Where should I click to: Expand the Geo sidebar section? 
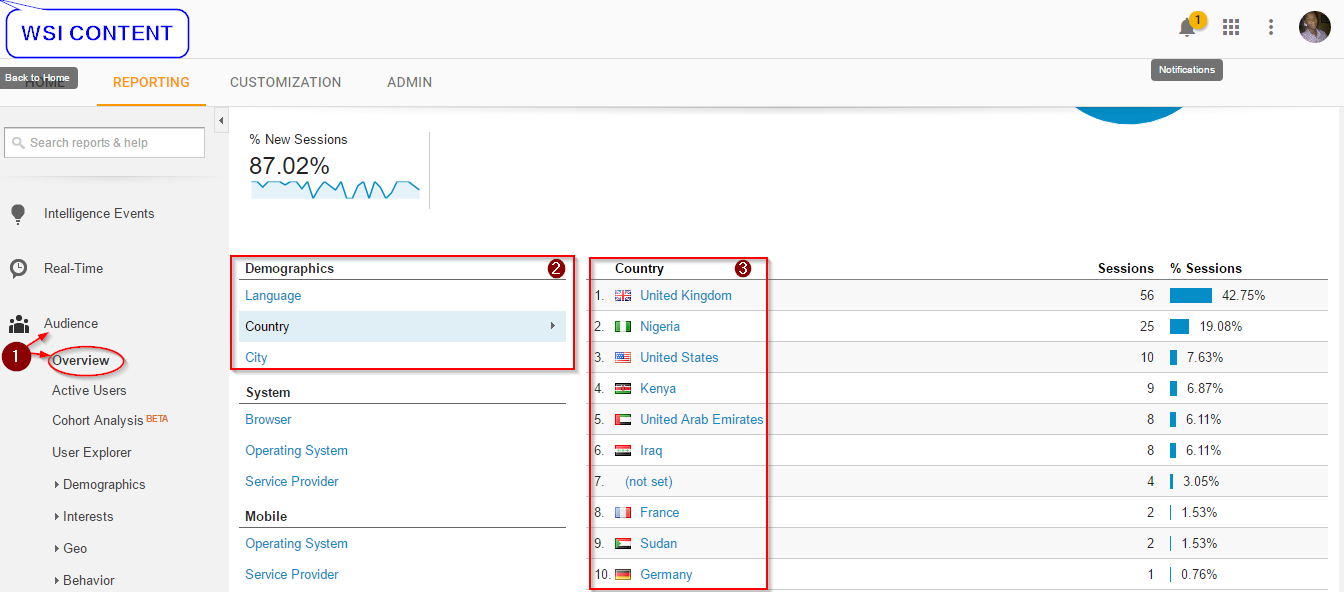click(74, 549)
